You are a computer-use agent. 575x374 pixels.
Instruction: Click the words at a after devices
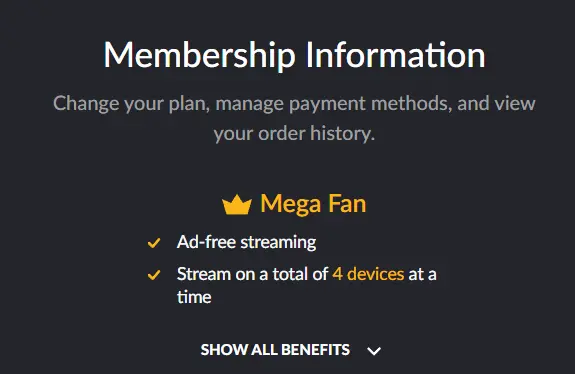(422, 275)
